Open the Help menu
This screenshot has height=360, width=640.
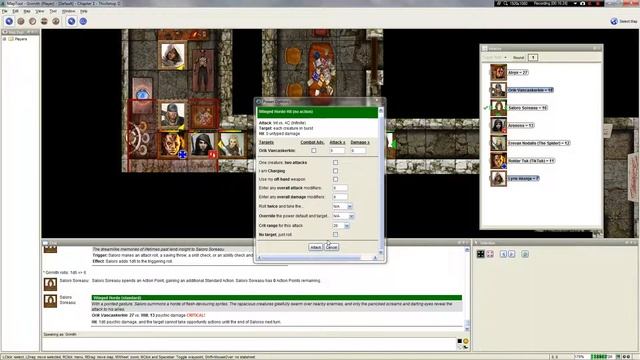(x=84, y=11)
